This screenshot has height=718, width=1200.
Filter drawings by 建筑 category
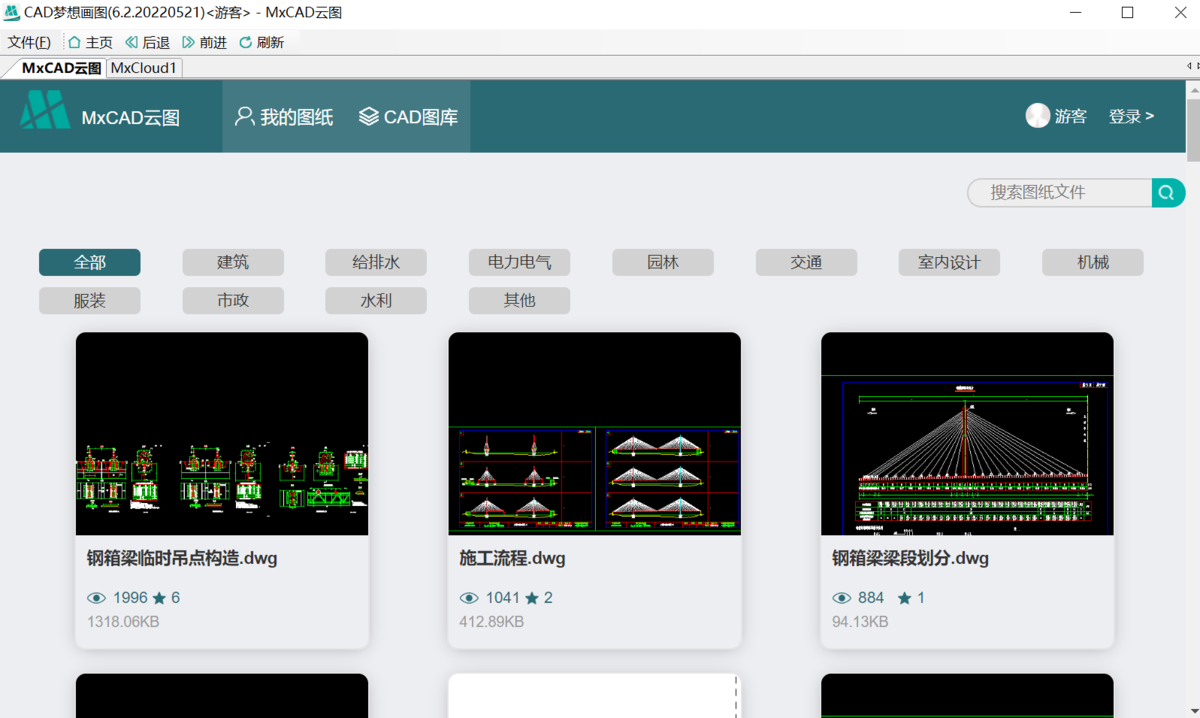233,262
